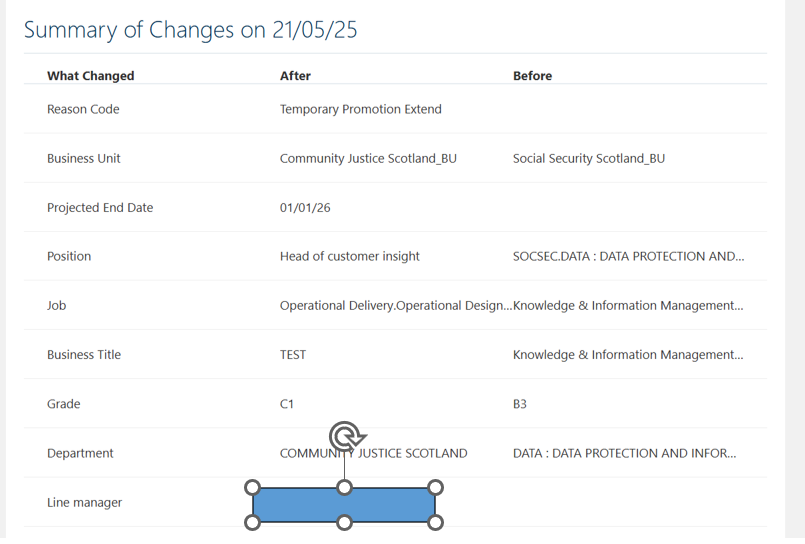Screen dimensions: 805x544
Task: Click the bottom-middle handle of blue rectangle
Action: tap(344, 522)
